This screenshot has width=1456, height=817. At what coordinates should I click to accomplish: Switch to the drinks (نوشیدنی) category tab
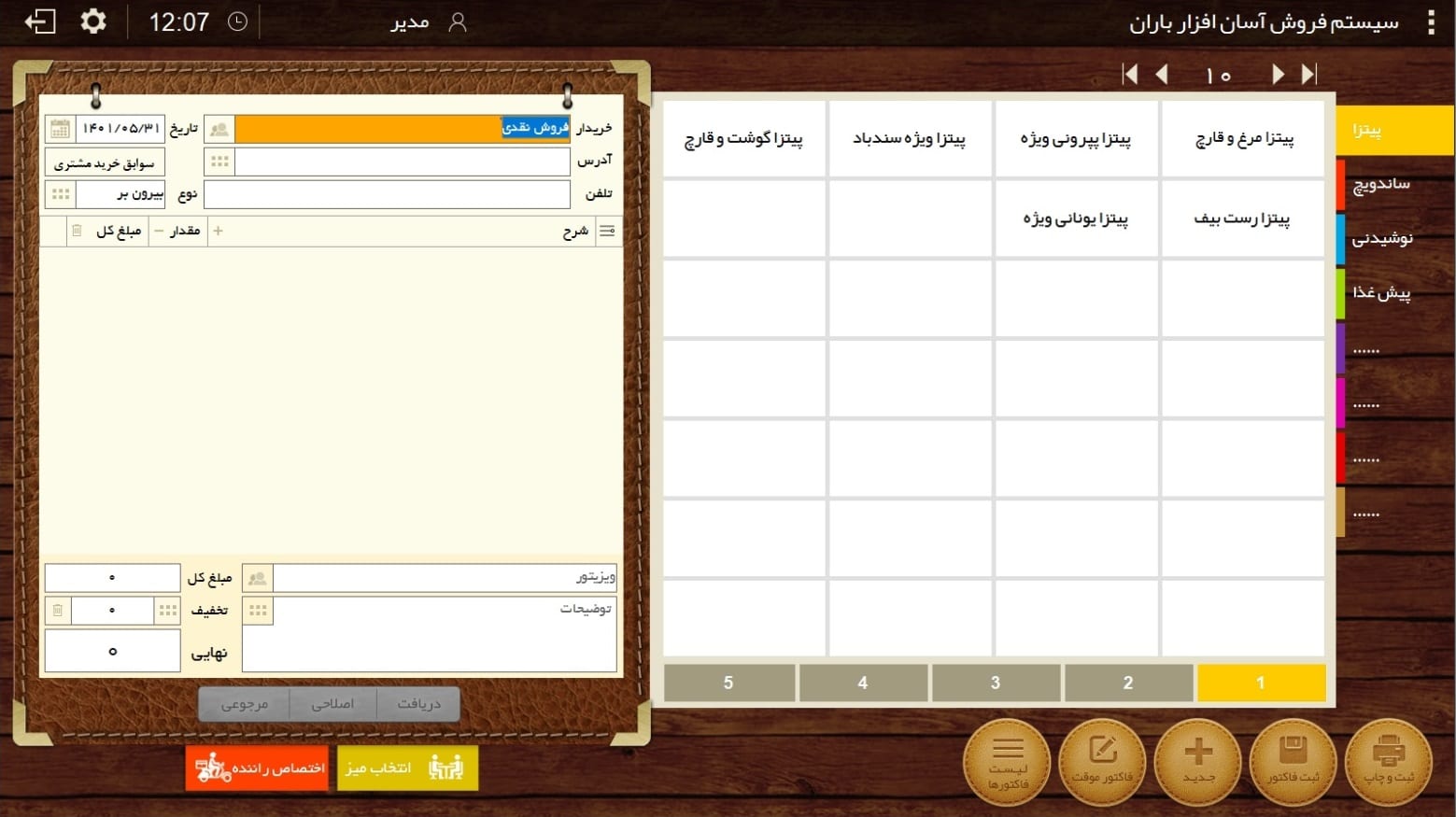[1381, 238]
